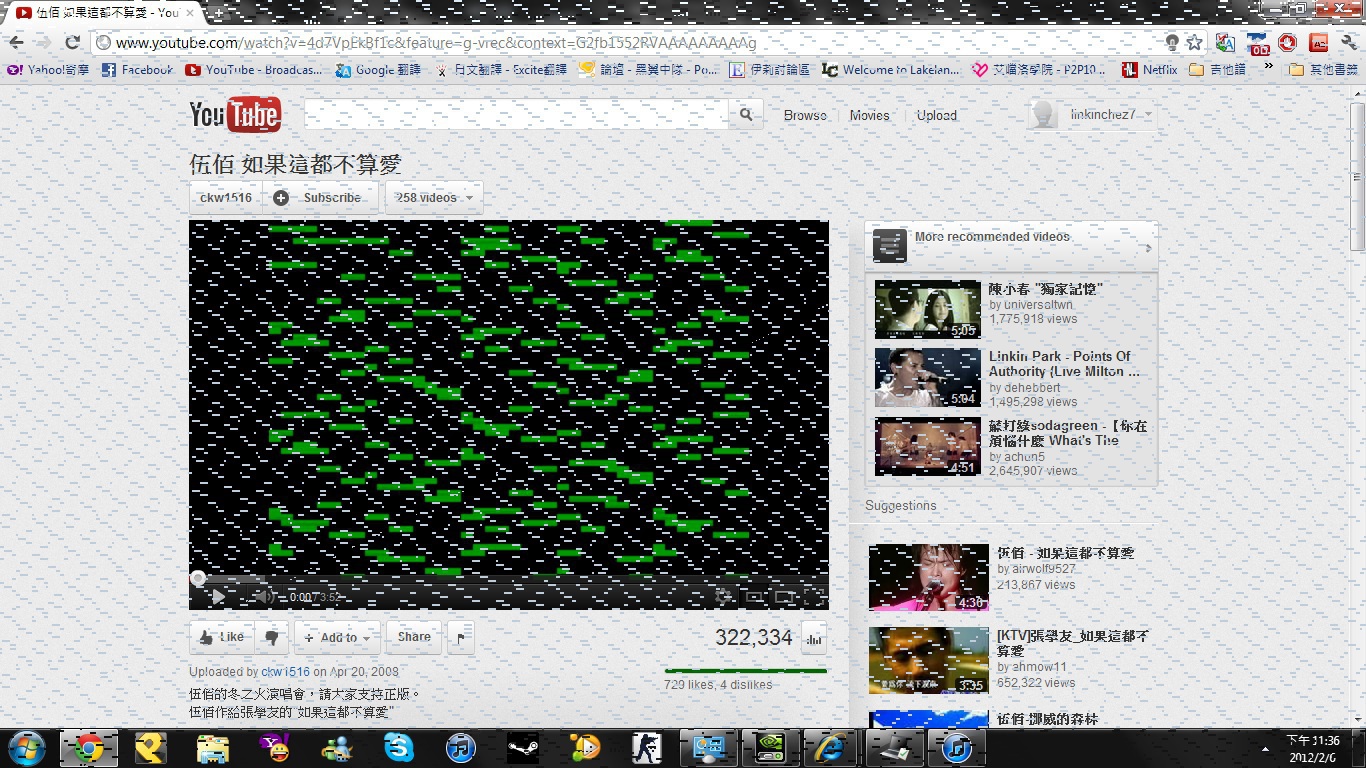Image resolution: width=1366 pixels, height=768 pixels.
Task: Click the Chrome address bar URL
Action: 436,43
